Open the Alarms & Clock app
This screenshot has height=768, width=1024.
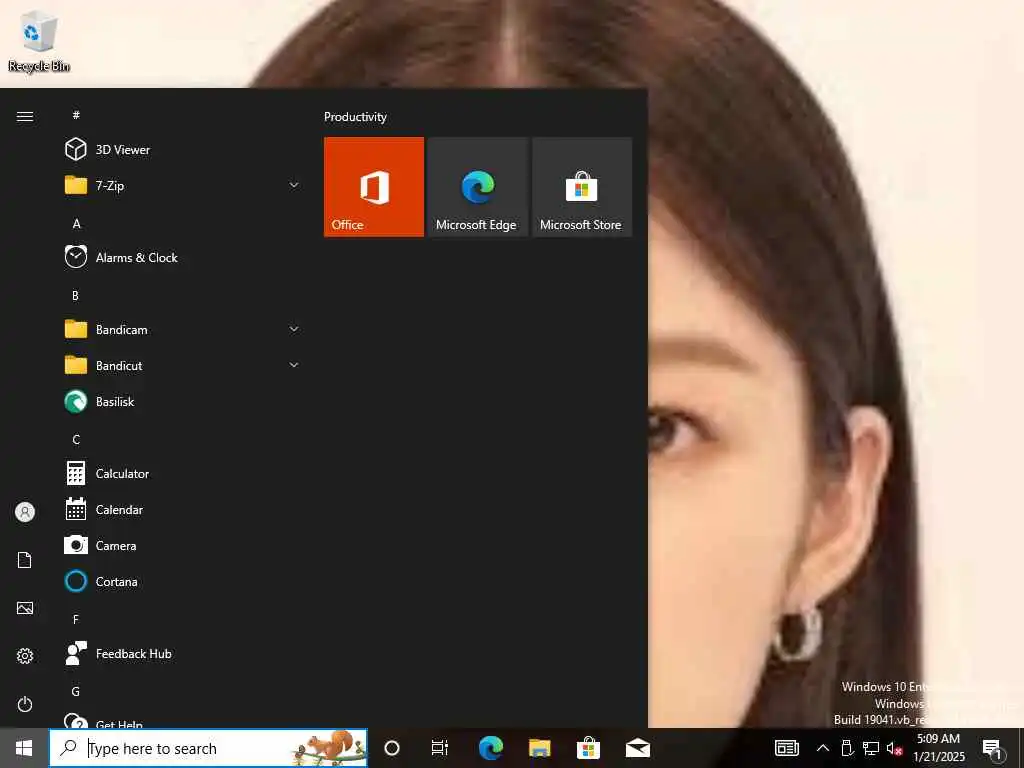(x=183, y=257)
